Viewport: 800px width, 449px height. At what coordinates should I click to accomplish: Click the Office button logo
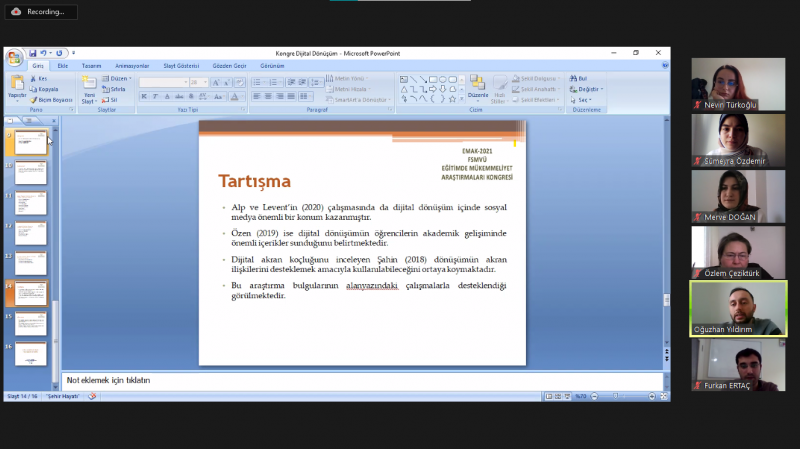click(x=15, y=57)
